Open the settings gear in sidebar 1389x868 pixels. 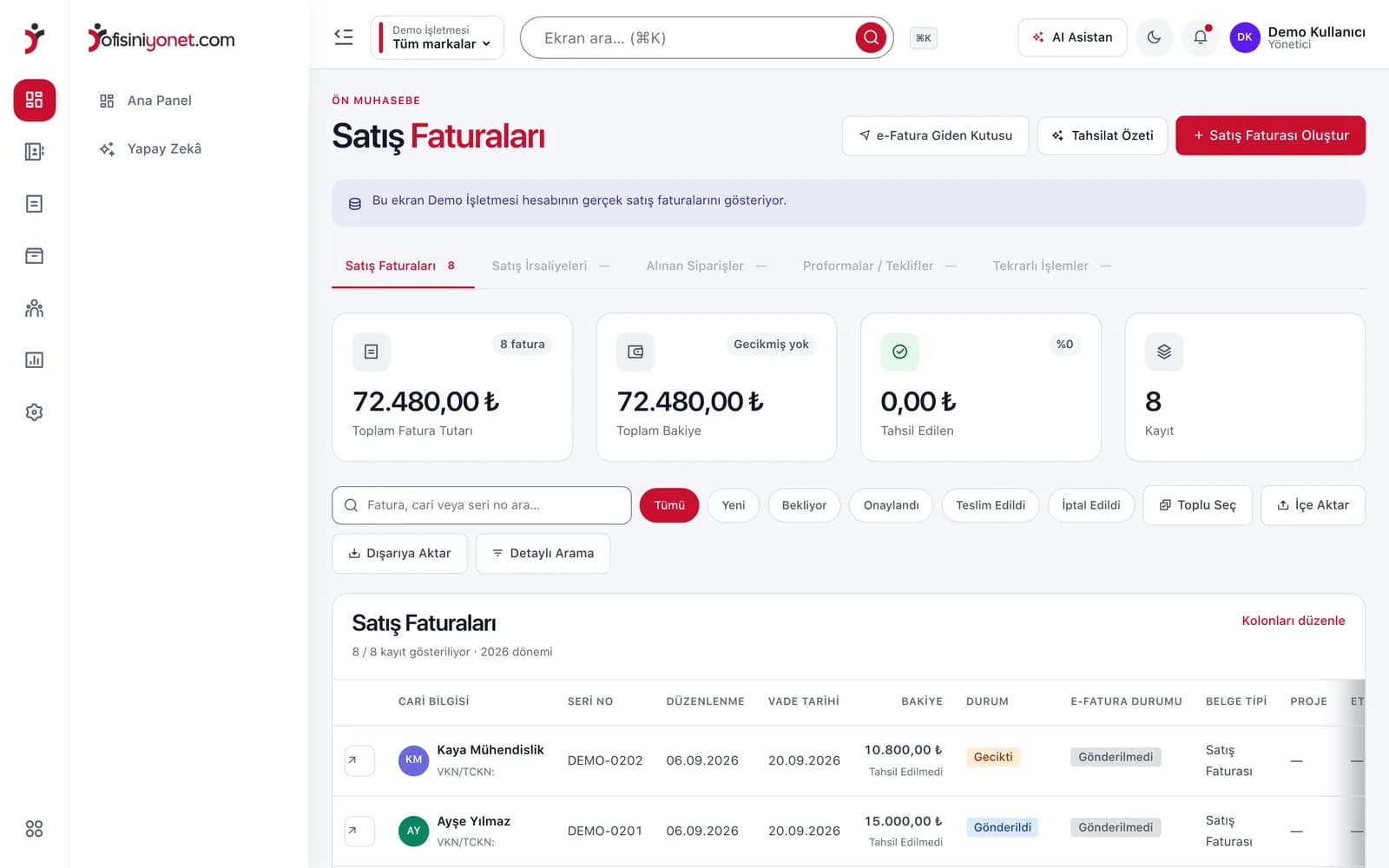pyautogui.click(x=34, y=412)
